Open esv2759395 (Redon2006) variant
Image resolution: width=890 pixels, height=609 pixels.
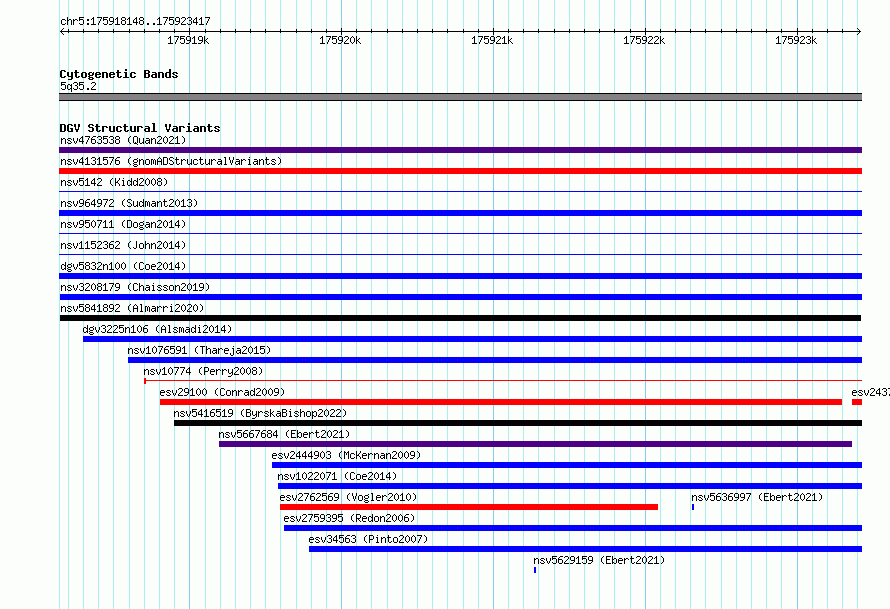(349, 518)
